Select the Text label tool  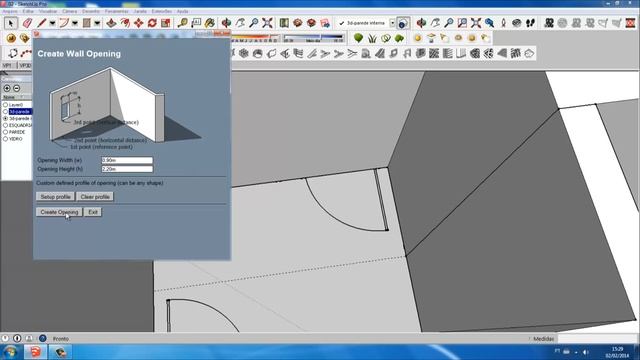(x=196, y=23)
